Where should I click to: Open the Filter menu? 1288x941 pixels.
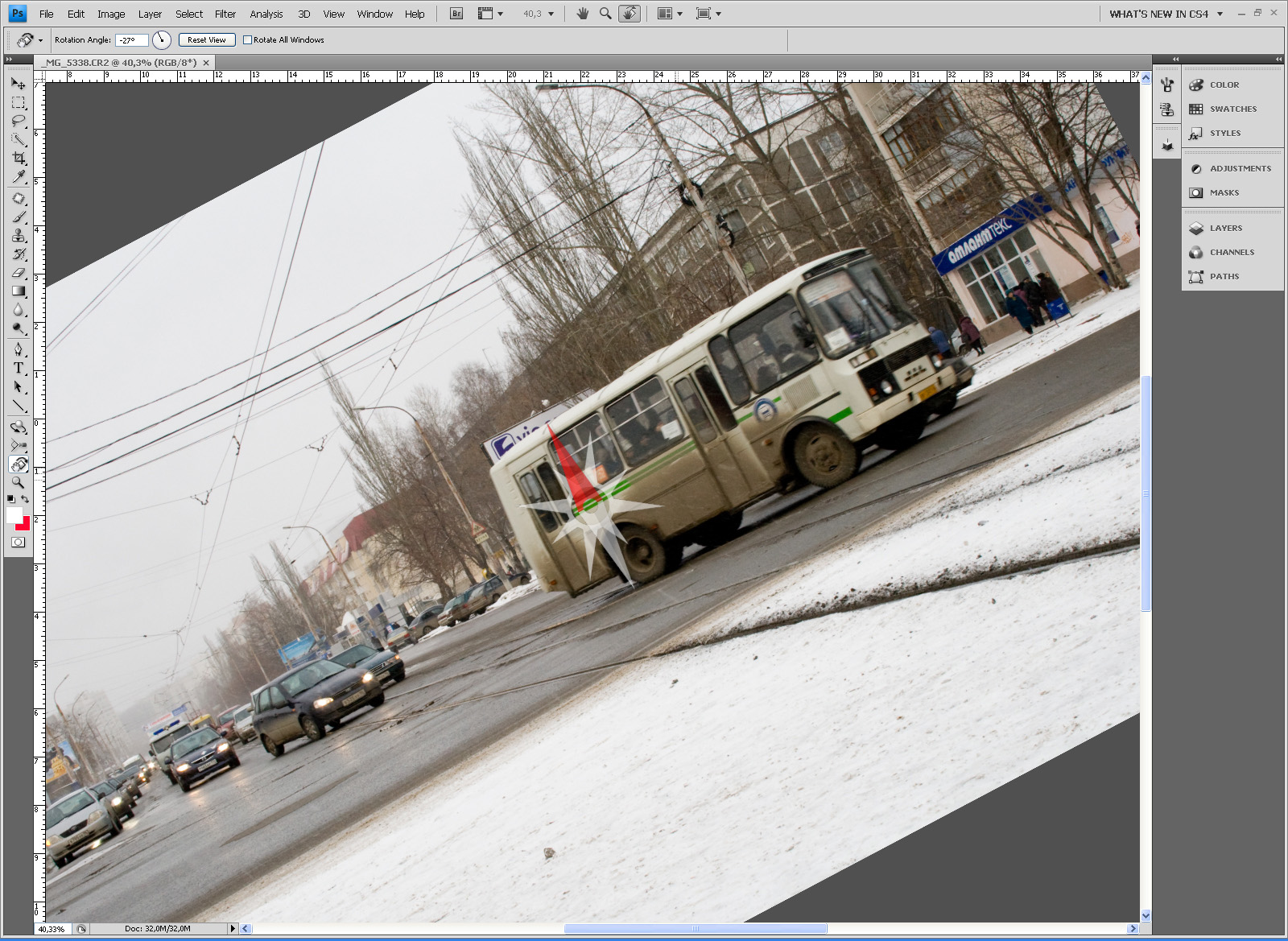[x=225, y=14]
